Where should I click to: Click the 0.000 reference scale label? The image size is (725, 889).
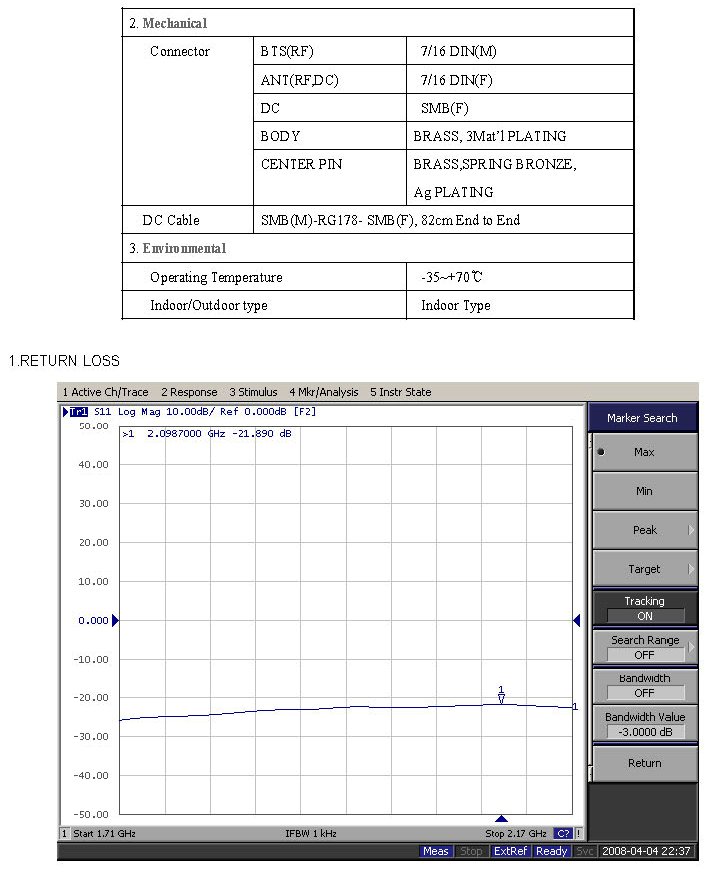[x=93, y=620]
